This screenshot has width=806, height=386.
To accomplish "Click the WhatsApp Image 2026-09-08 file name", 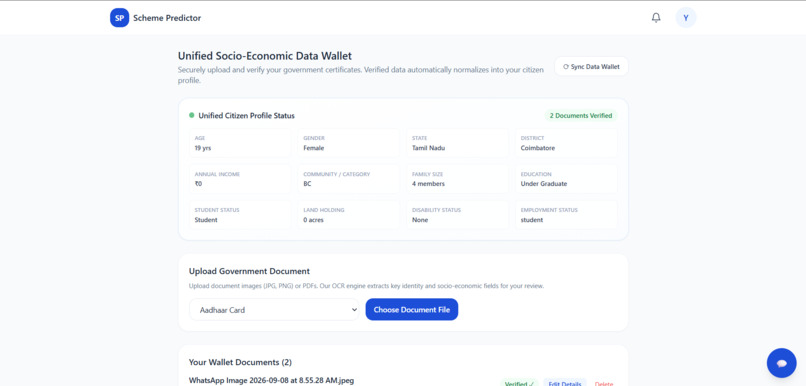I will [x=271, y=381].
